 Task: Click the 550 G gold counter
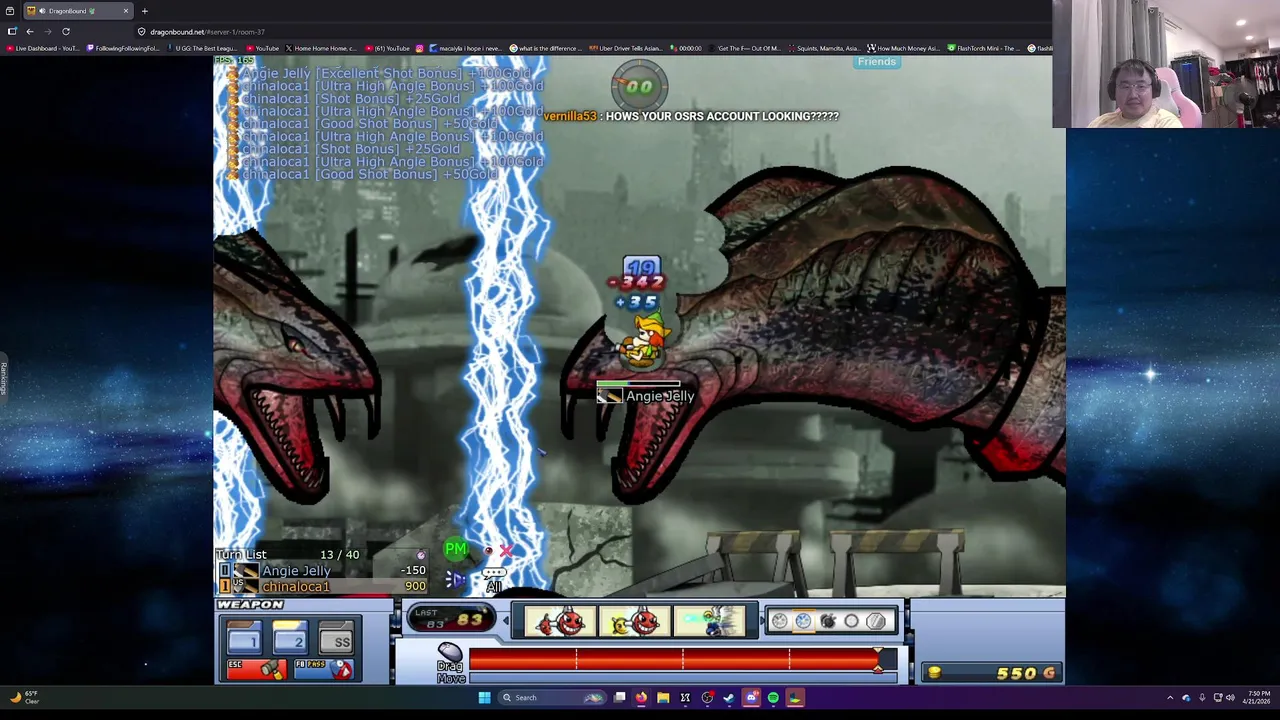tap(994, 673)
